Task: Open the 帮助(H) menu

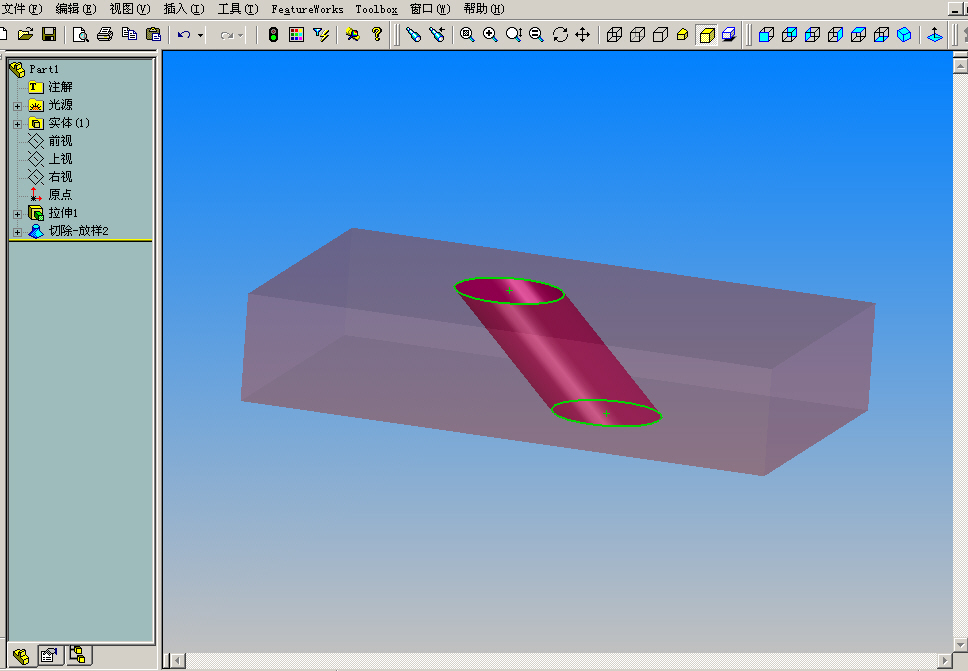Action: point(484,9)
